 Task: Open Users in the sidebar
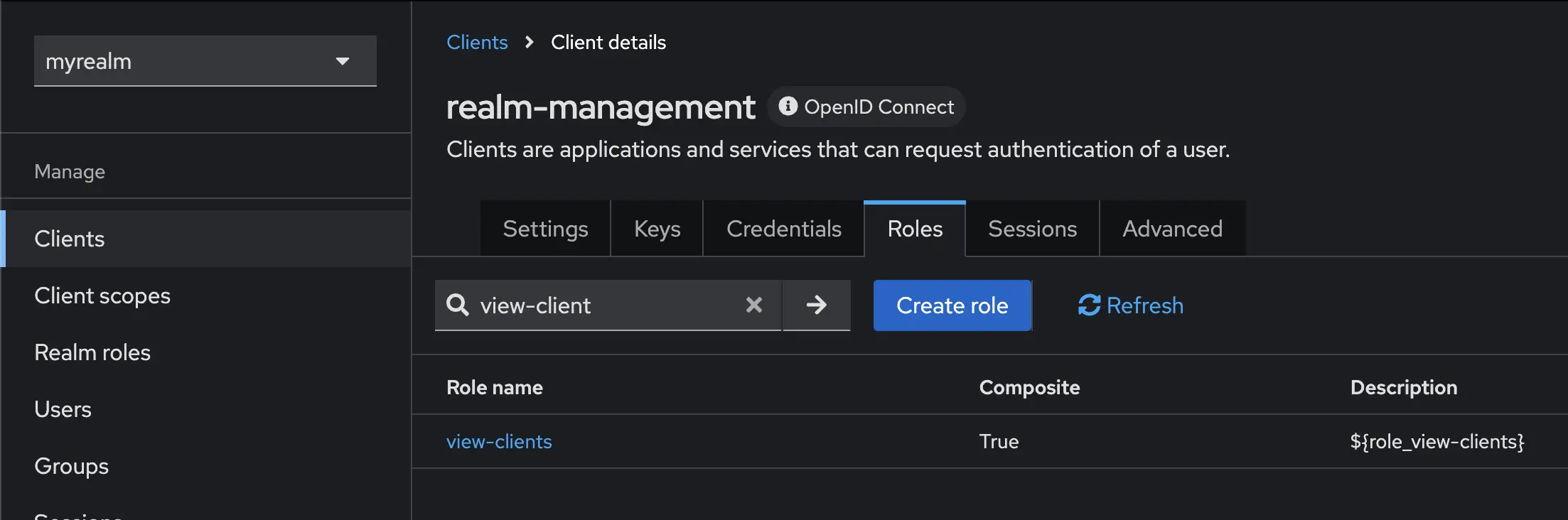[x=206, y=409]
